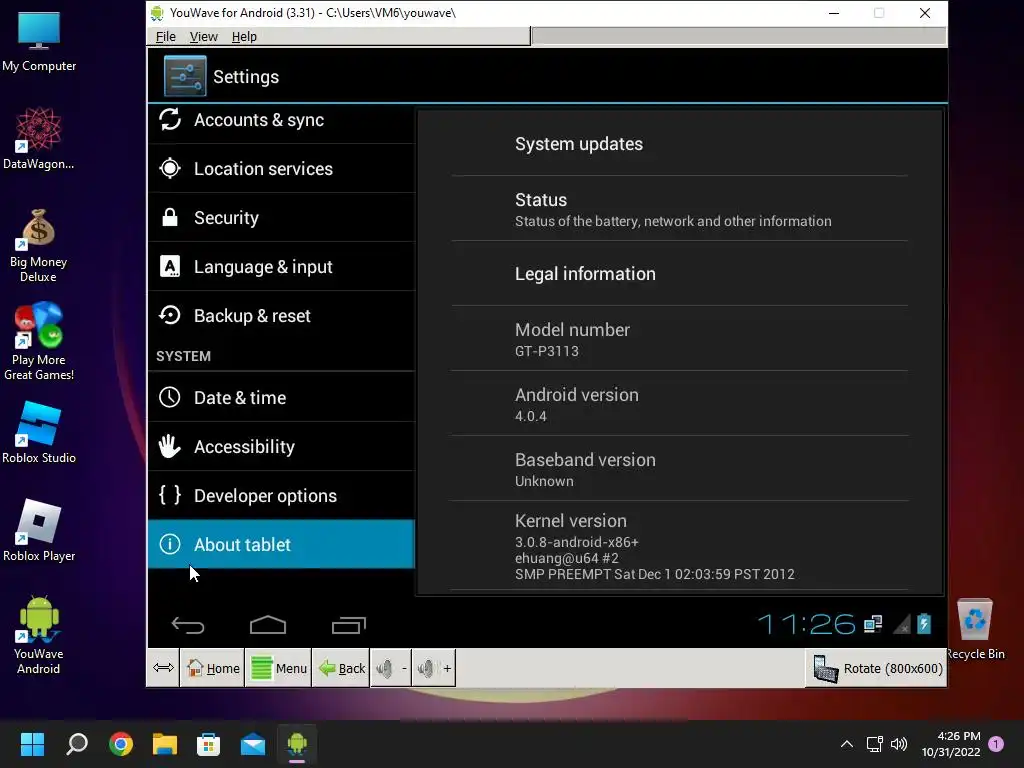Image resolution: width=1024 pixels, height=768 pixels.
Task: Click Android version 4.0.4 row
Action: 679,404
